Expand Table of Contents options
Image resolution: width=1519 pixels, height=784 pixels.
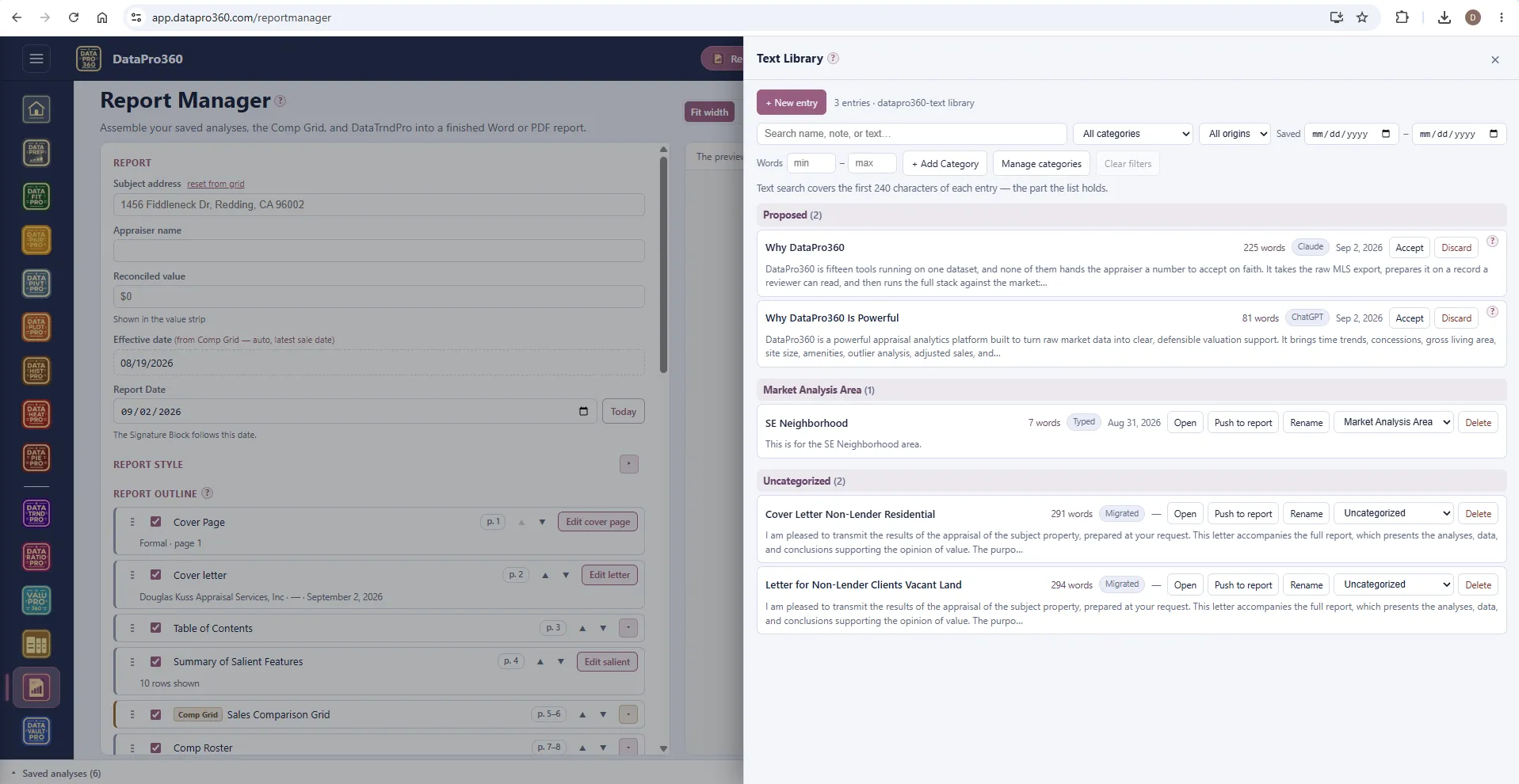click(628, 628)
